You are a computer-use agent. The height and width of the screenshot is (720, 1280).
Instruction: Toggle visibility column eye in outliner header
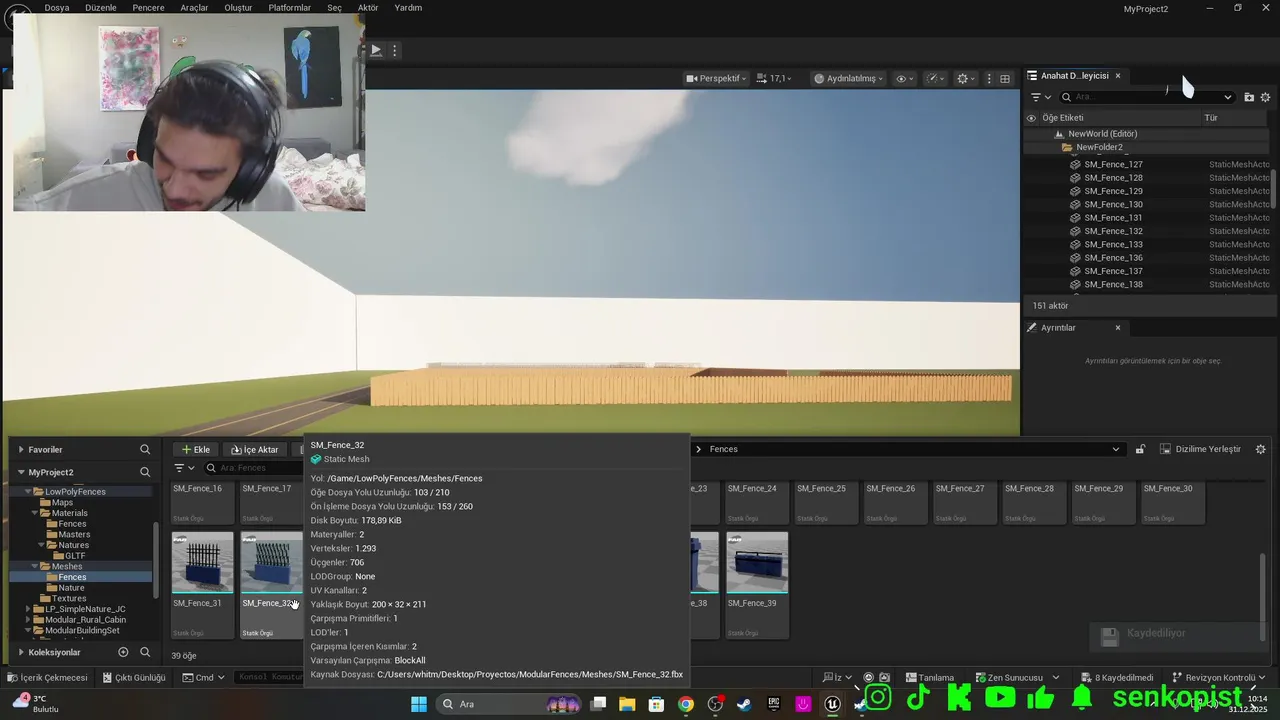[x=1031, y=118]
